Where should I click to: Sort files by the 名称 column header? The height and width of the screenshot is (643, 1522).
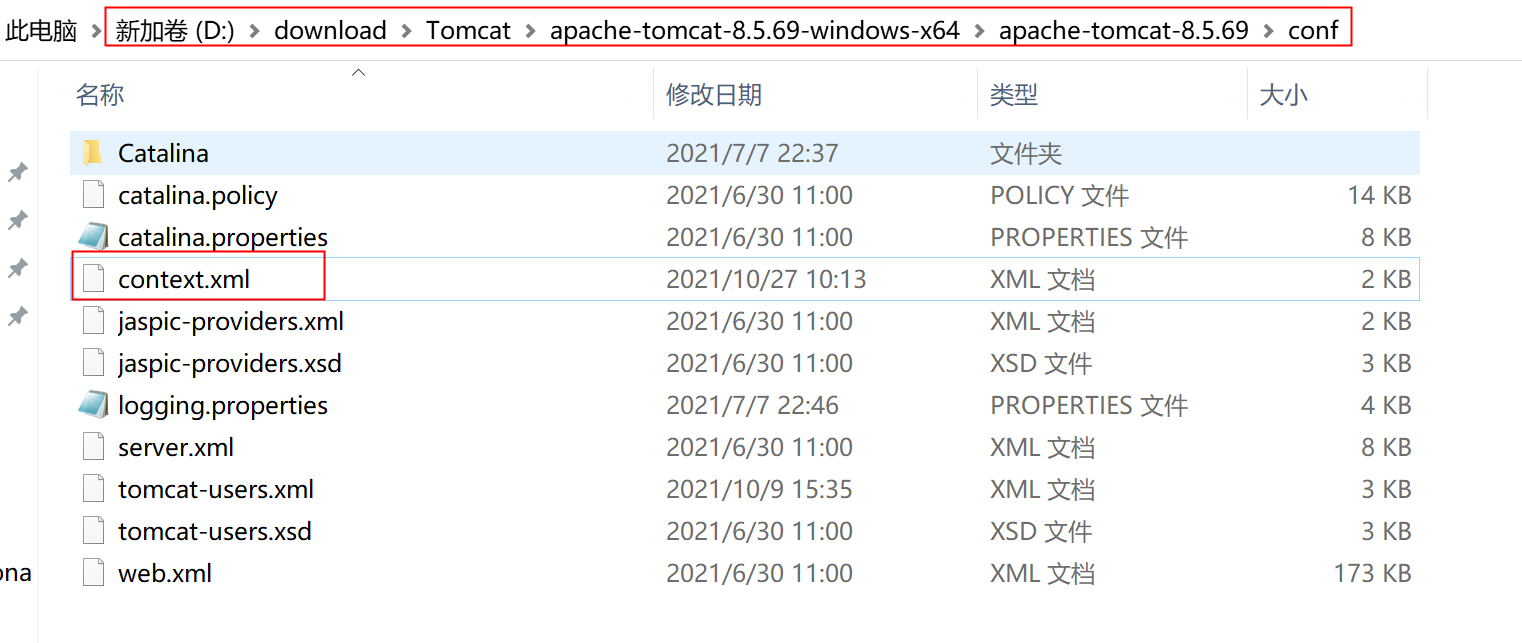pos(100,95)
